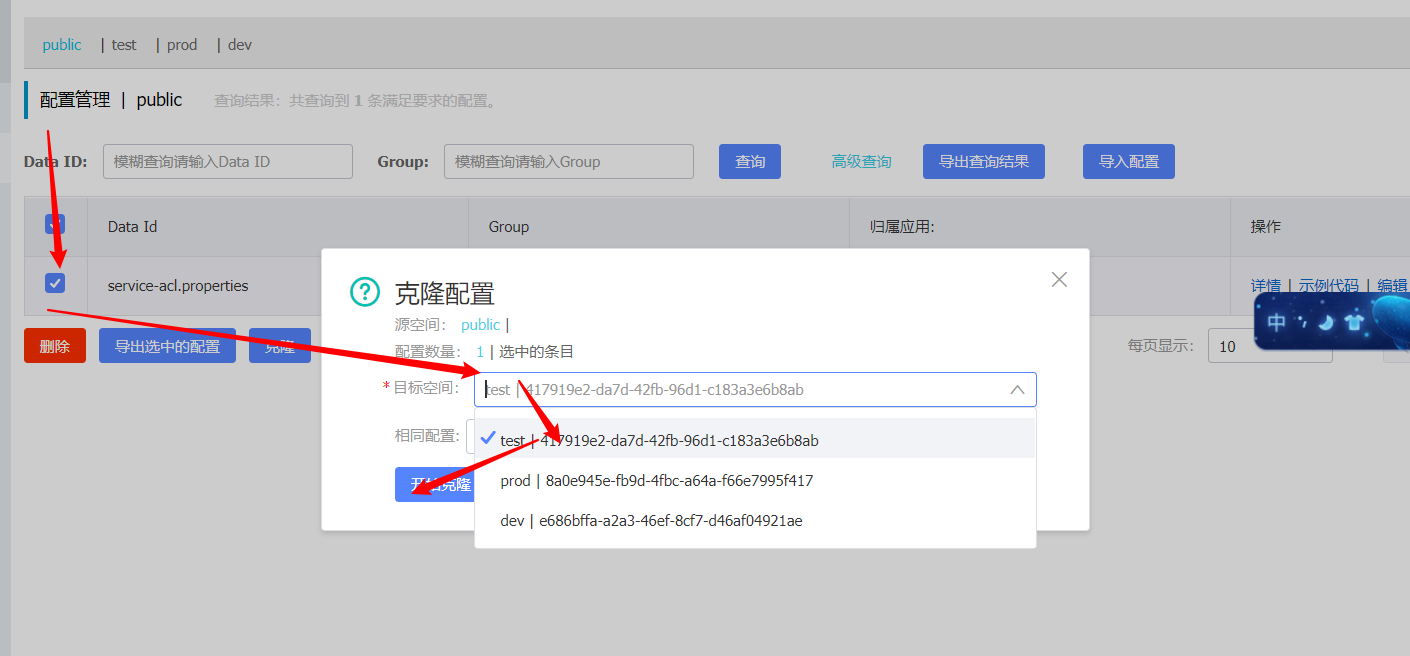Viewport: 1410px width, 656px height.
Task: Switch to the dev namespace tab
Action: (x=240, y=45)
